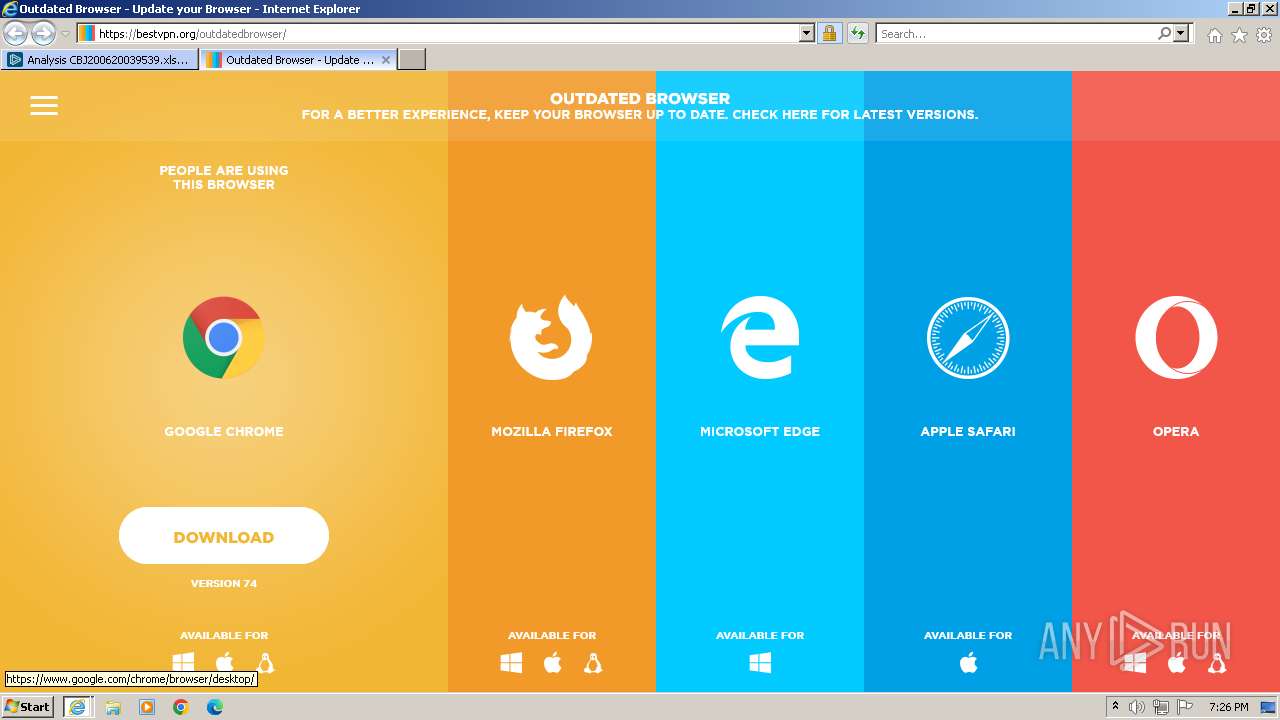Click the network tray icon
This screenshot has height=720, width=1280.
1161,707
